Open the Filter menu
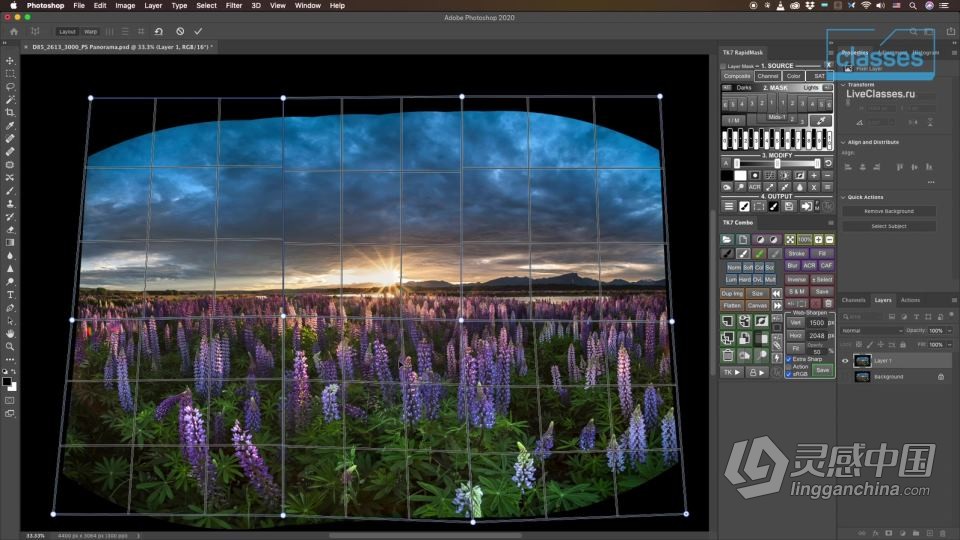Image resolution: width=960 pixels, height=540 pixels. (233, 5)
